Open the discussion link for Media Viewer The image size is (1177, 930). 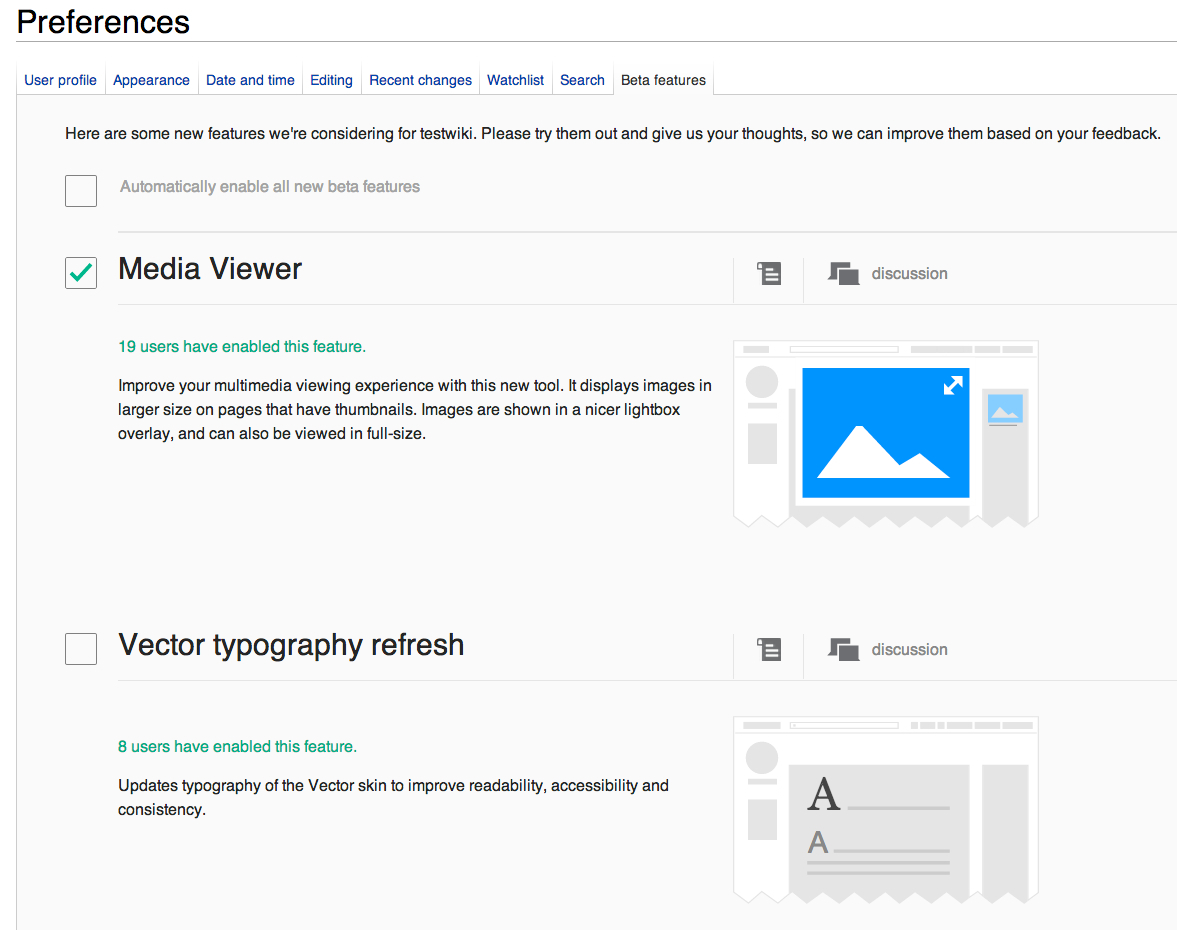[909, 272]
